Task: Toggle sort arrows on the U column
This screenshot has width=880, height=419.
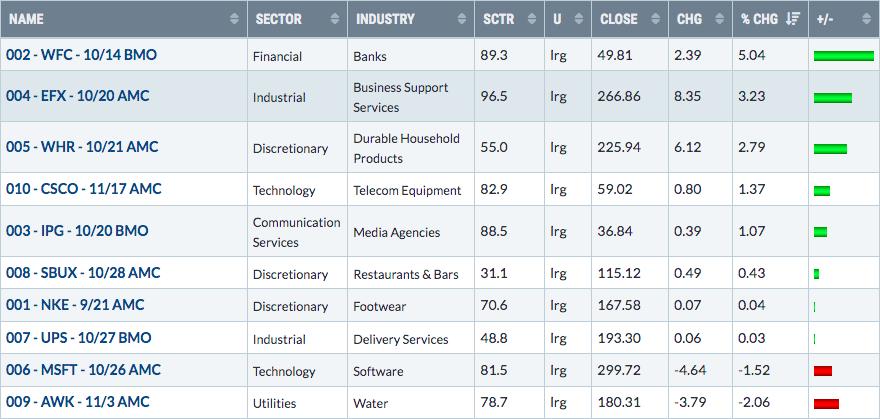Action: pos(579,19)
